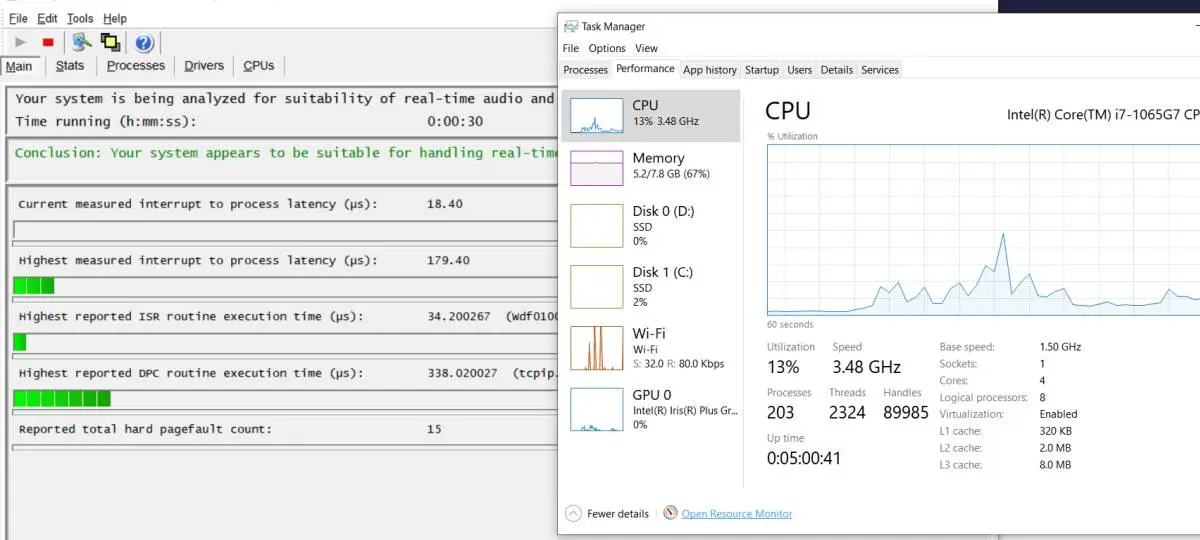Open Task Manager's Options menu
Screen dimensions: 1200x540
coord(607,48)
